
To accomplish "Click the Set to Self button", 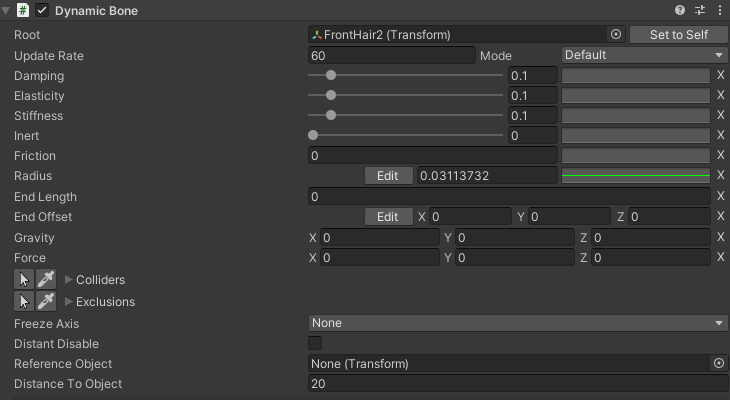I will tap(678, 34).
